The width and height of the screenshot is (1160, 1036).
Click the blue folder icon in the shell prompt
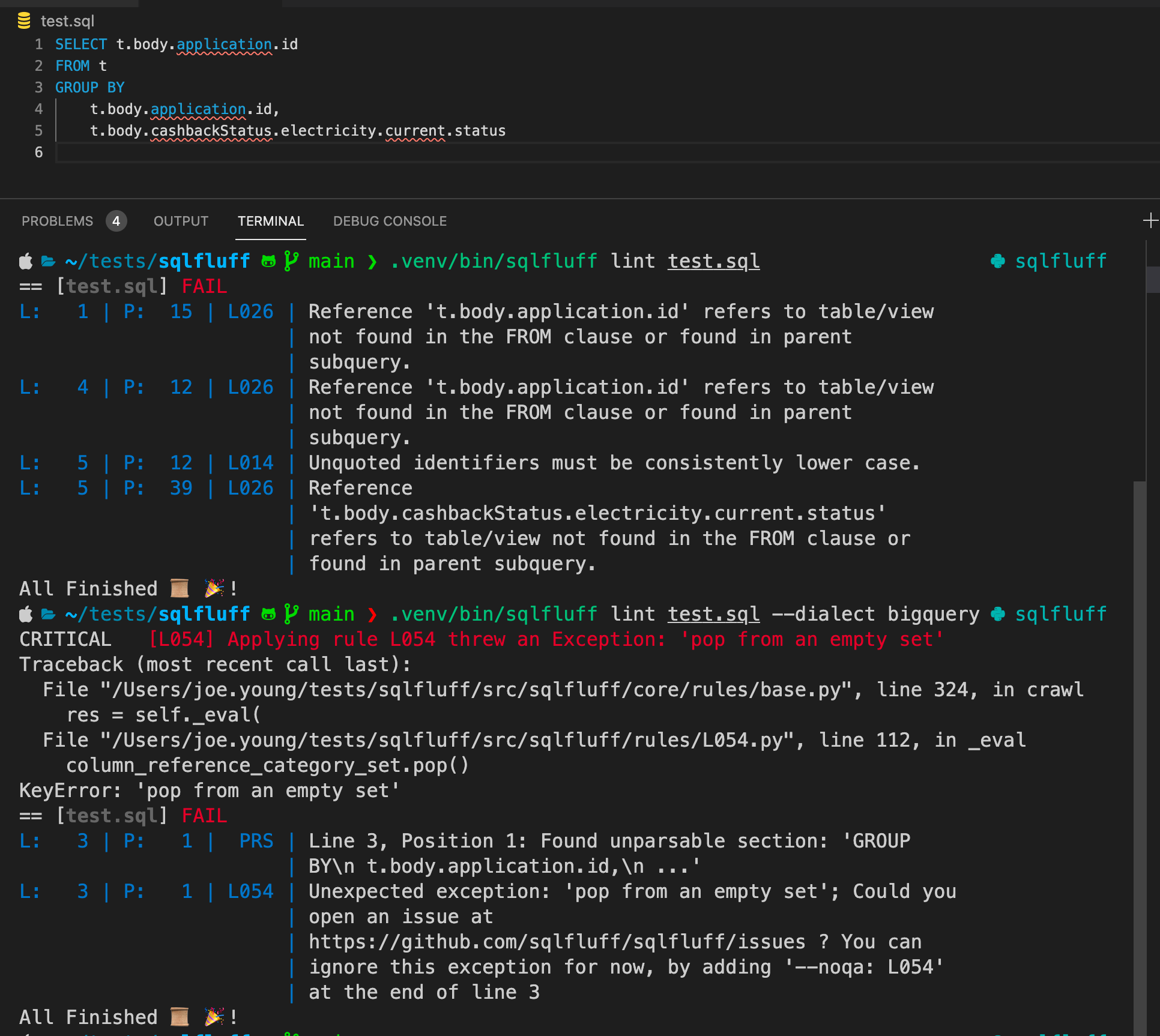(x=48, y=261)
